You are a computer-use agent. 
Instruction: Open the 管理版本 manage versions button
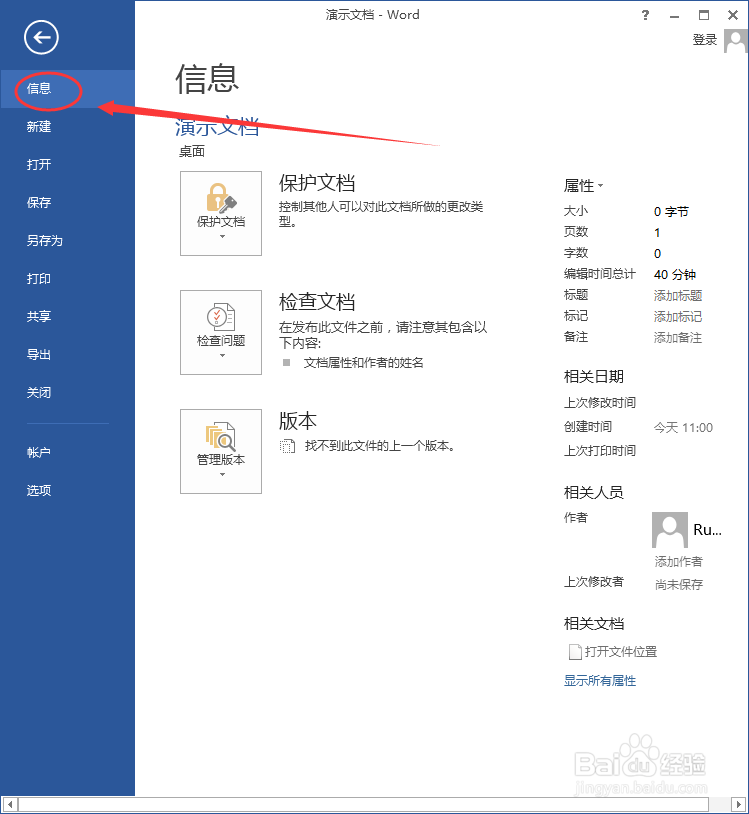pyautogui.click(x=221, y=451)
